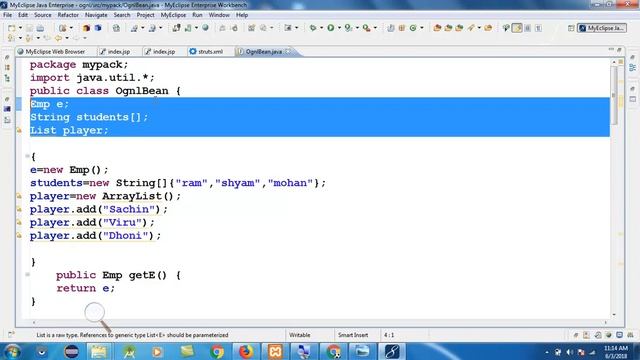Viewport: 640px width, 360px height.
Task: Click the warning marker beside player=new ArrayList line
Action: 19,196
